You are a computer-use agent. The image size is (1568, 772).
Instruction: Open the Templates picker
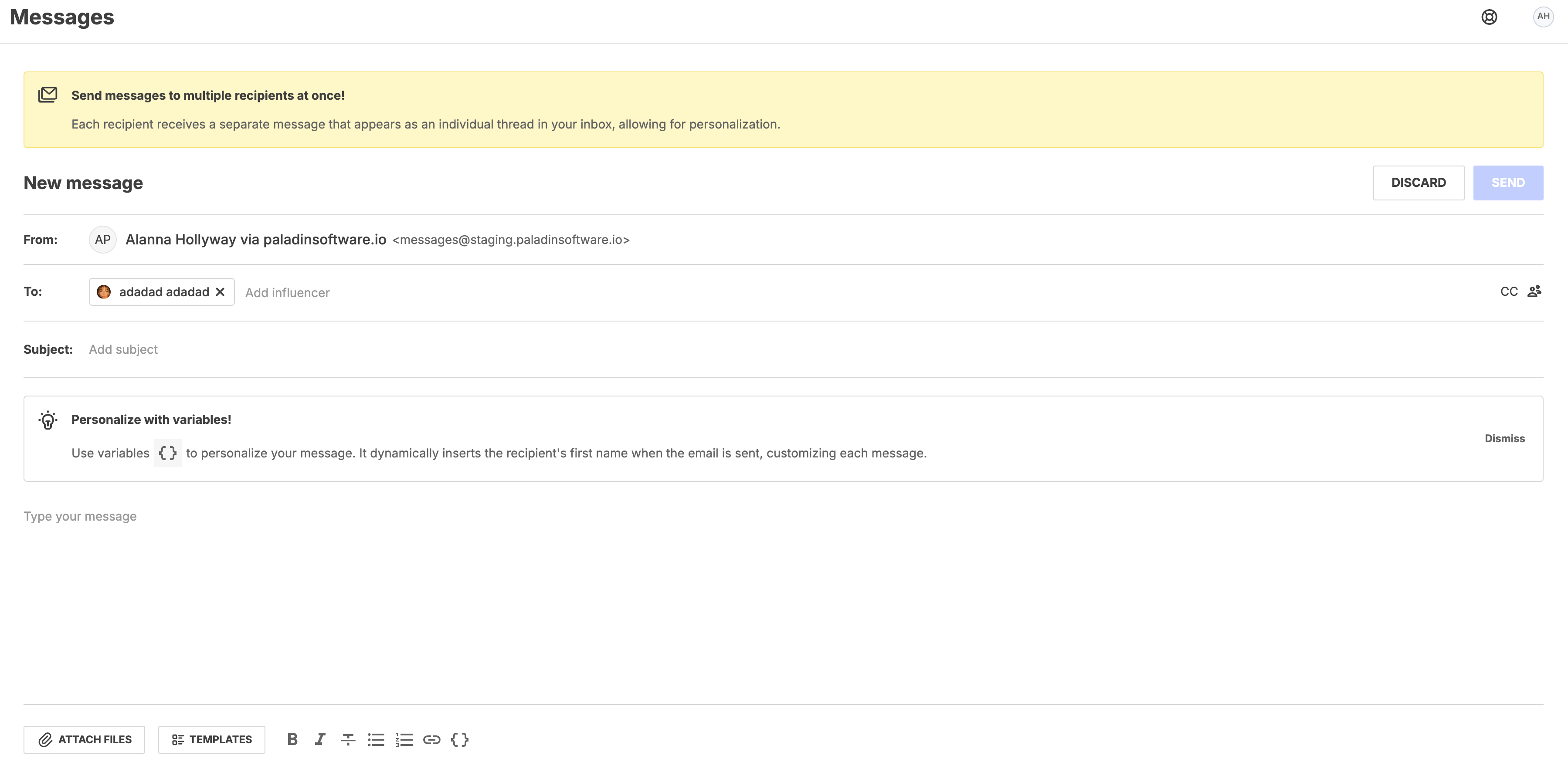pos(212,740)
